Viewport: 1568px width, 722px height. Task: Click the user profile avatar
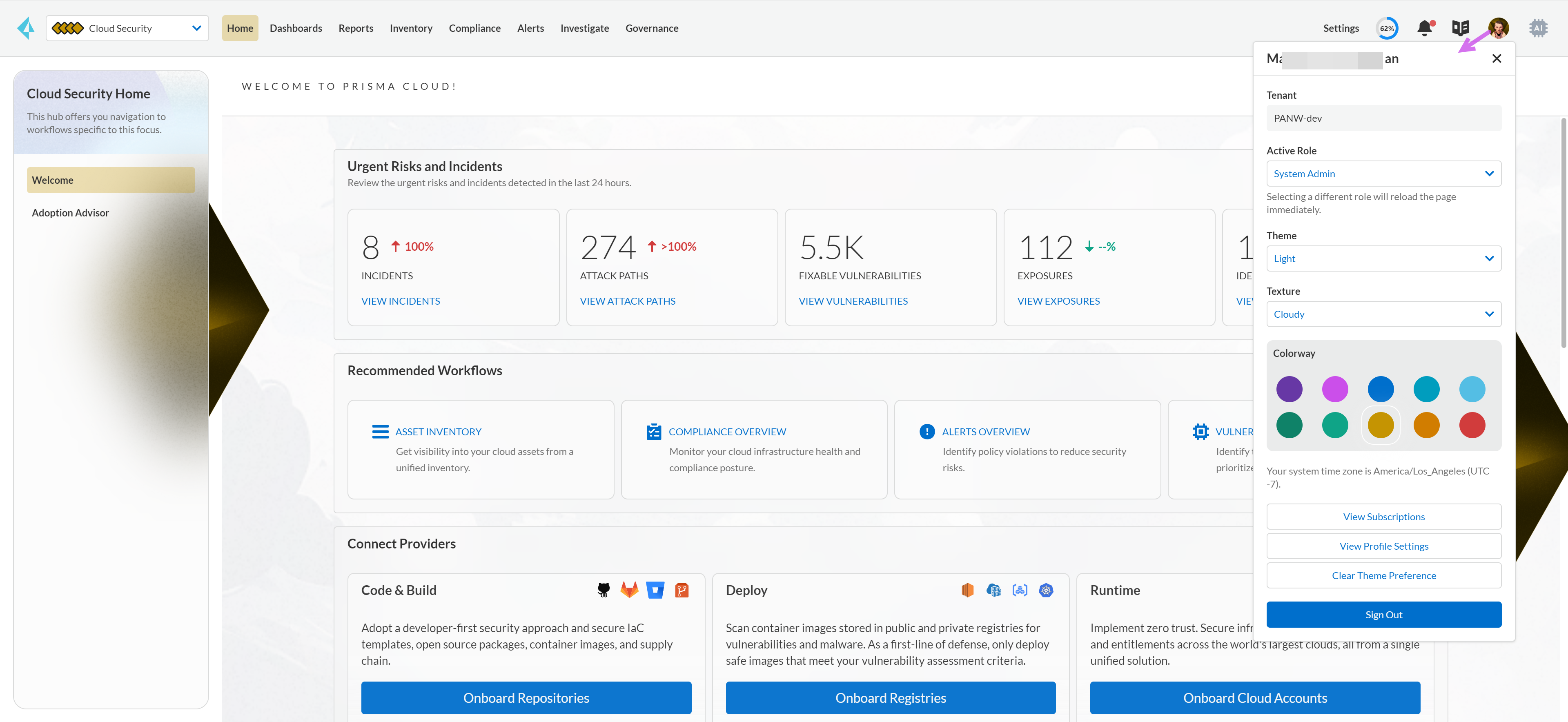click(1499, 28)
